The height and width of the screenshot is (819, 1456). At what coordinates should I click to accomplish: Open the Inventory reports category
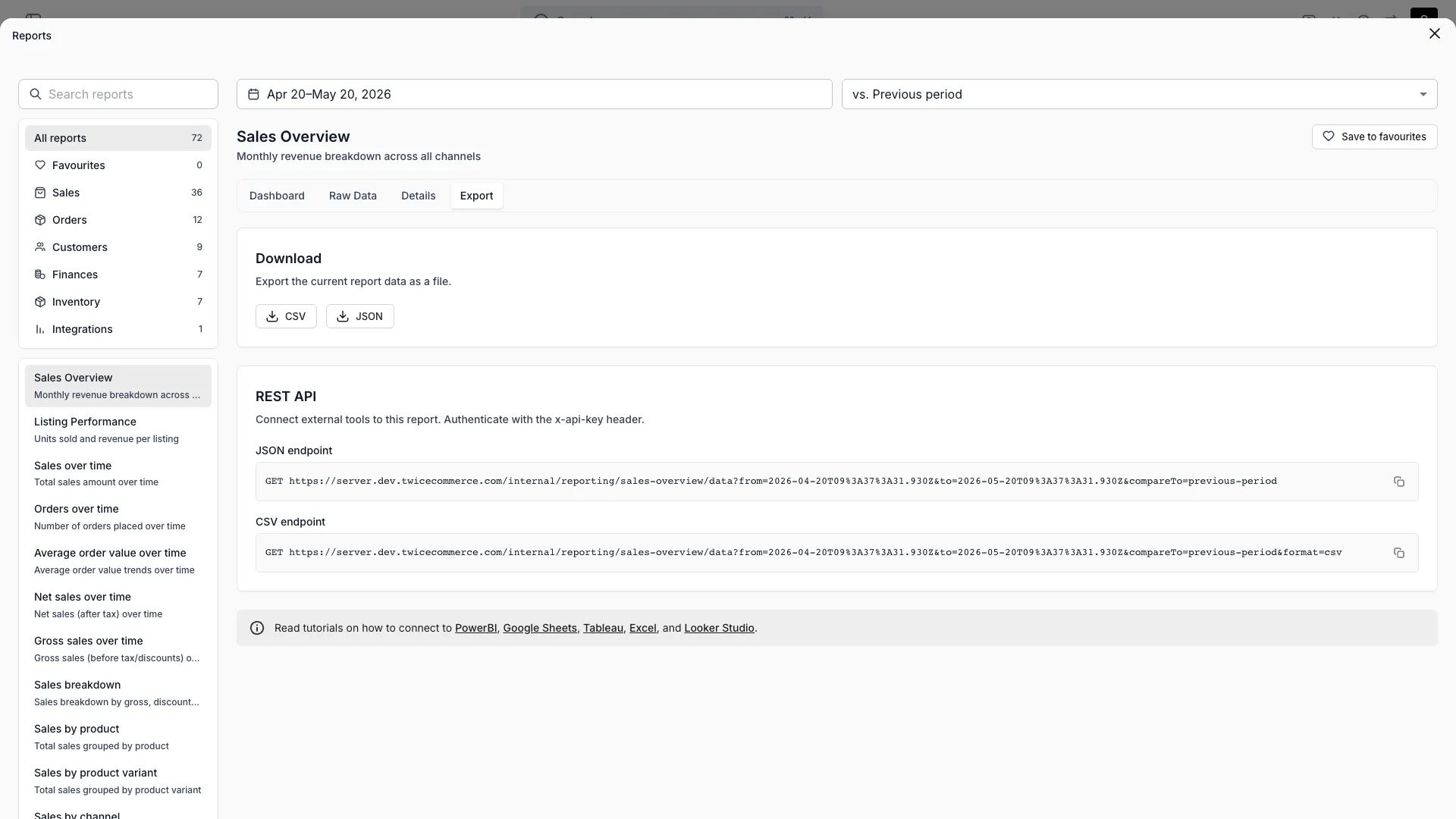(118, 302)
